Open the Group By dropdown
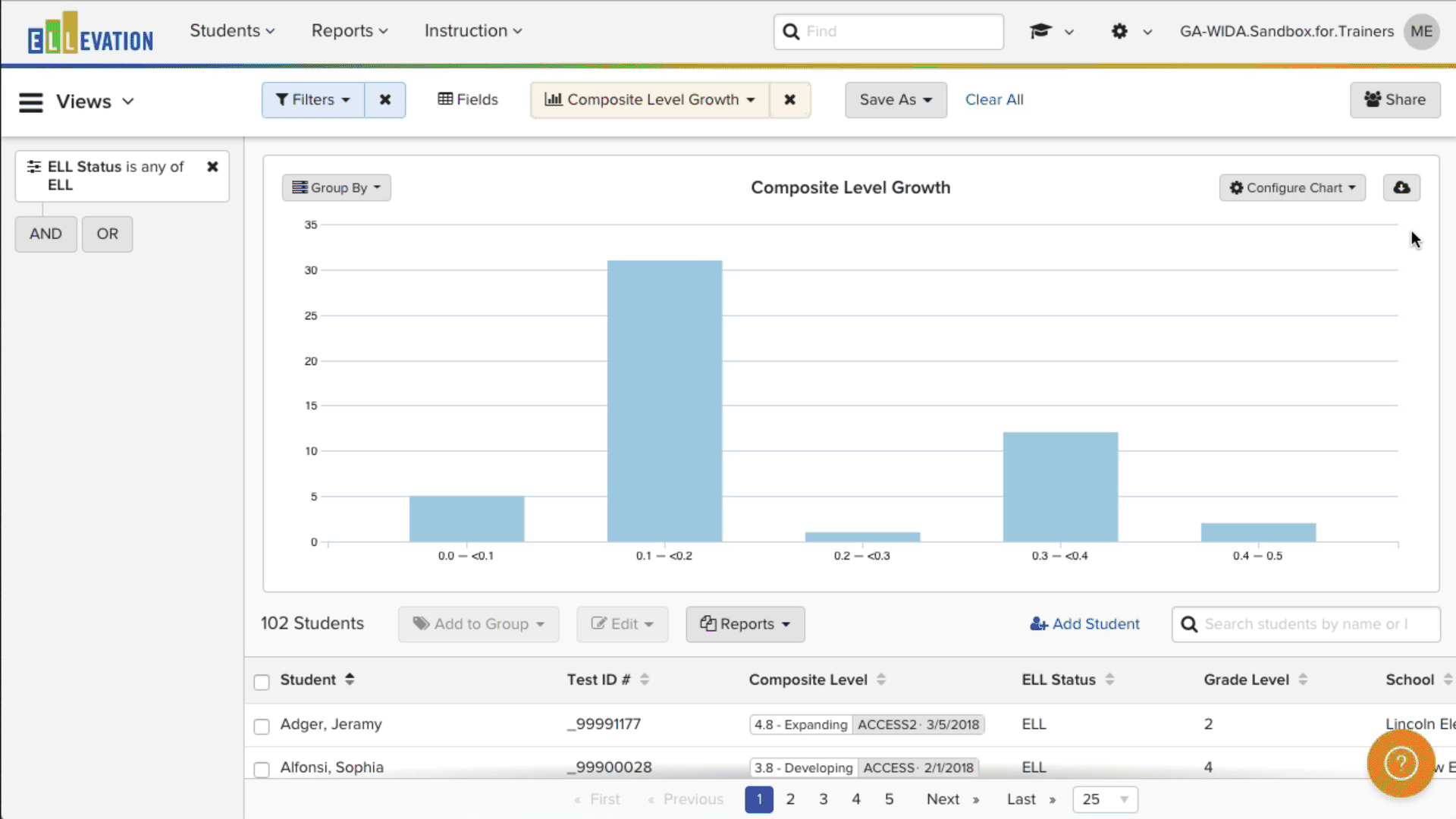 [x=337, y=187]
